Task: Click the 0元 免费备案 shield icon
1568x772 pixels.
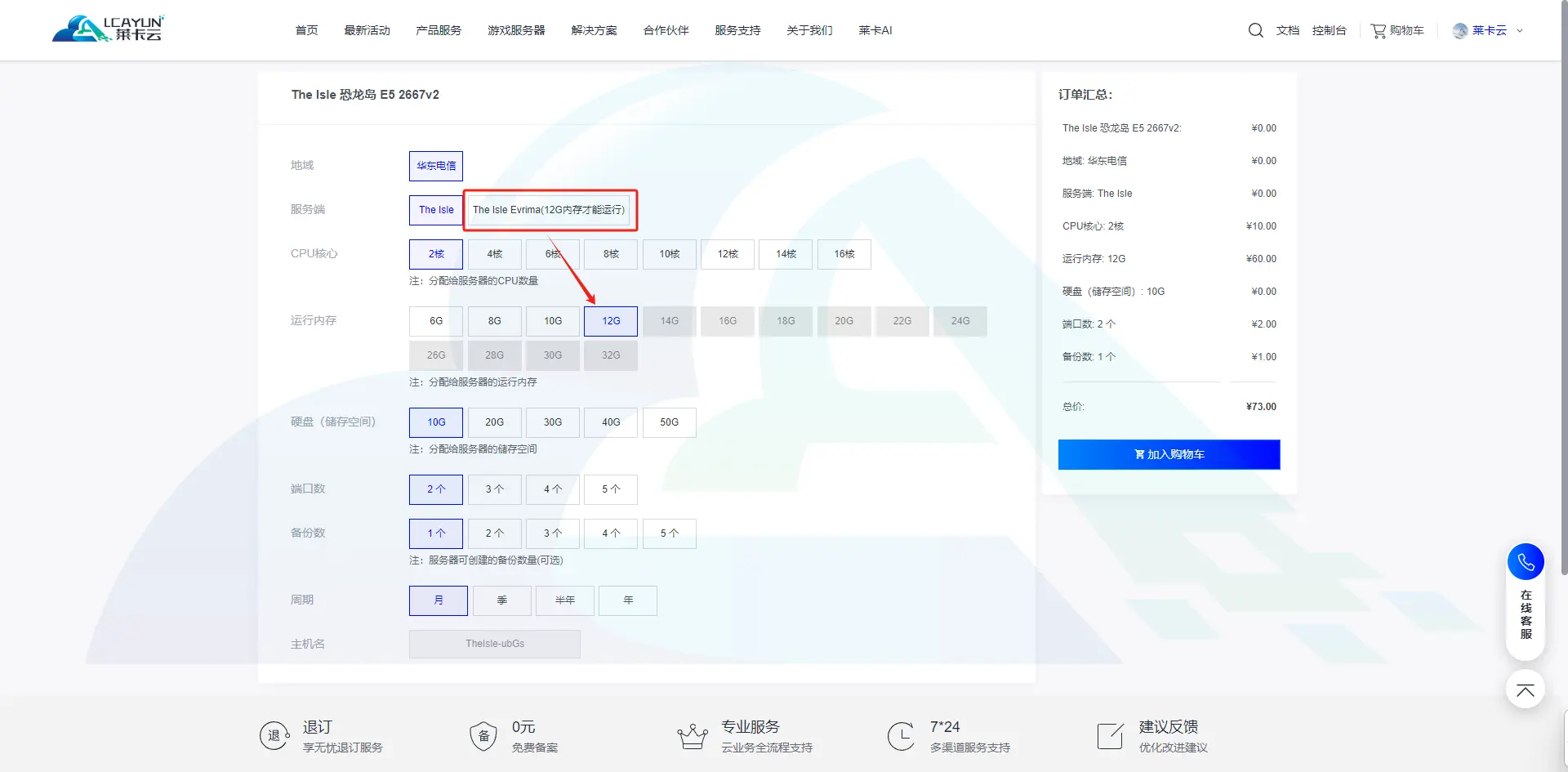Action: coord(483,735)
